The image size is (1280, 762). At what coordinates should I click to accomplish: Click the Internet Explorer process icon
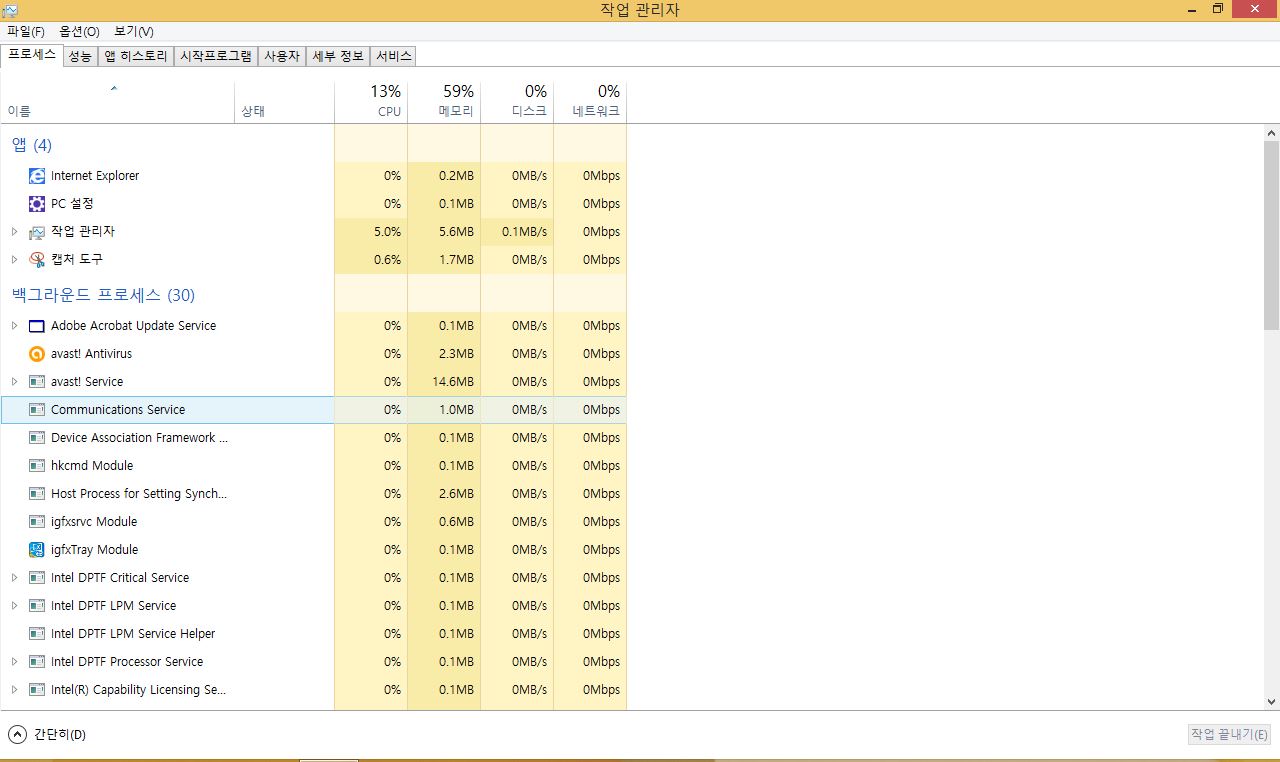point(37,176)
